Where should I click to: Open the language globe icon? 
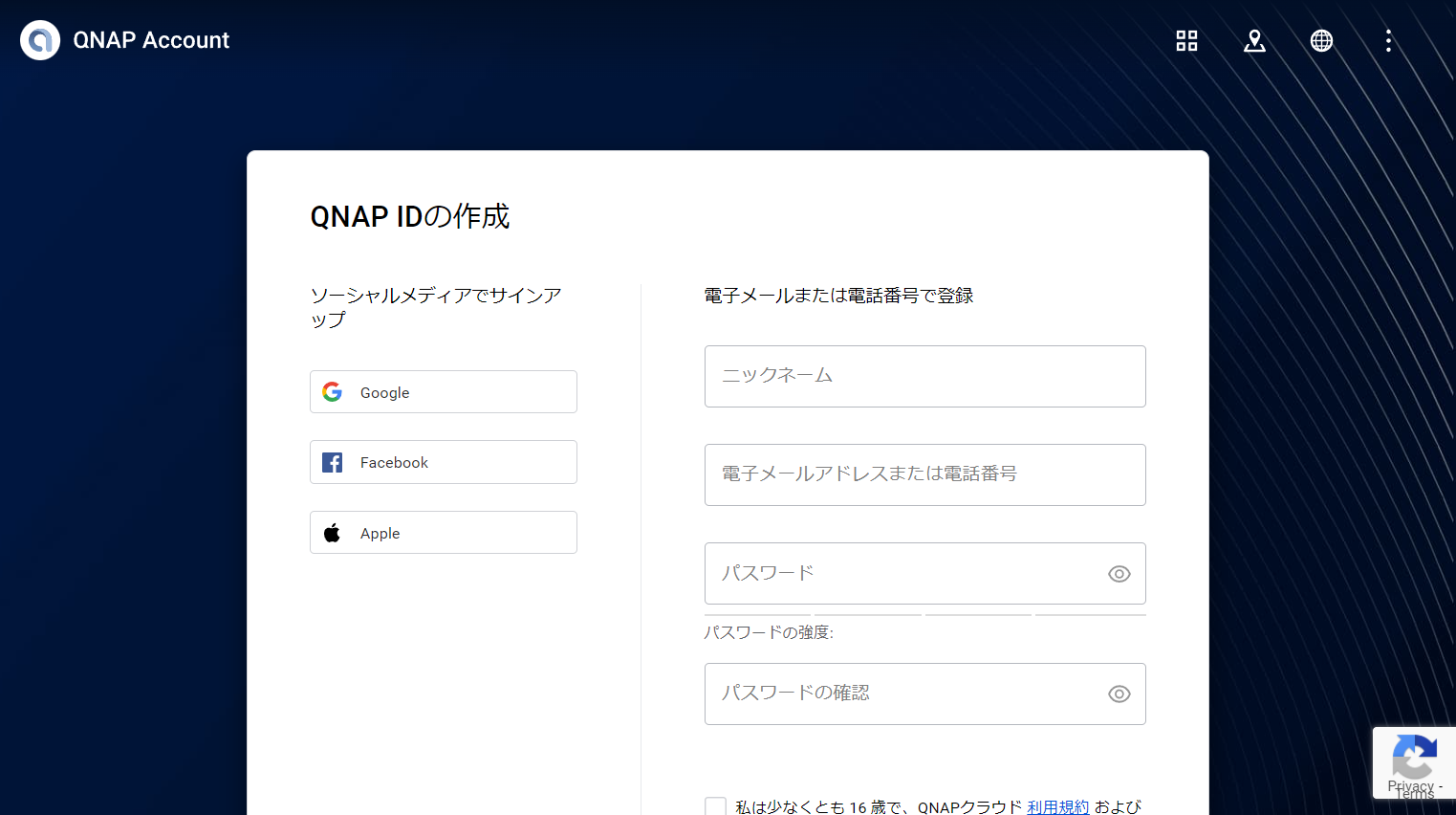1321,40
